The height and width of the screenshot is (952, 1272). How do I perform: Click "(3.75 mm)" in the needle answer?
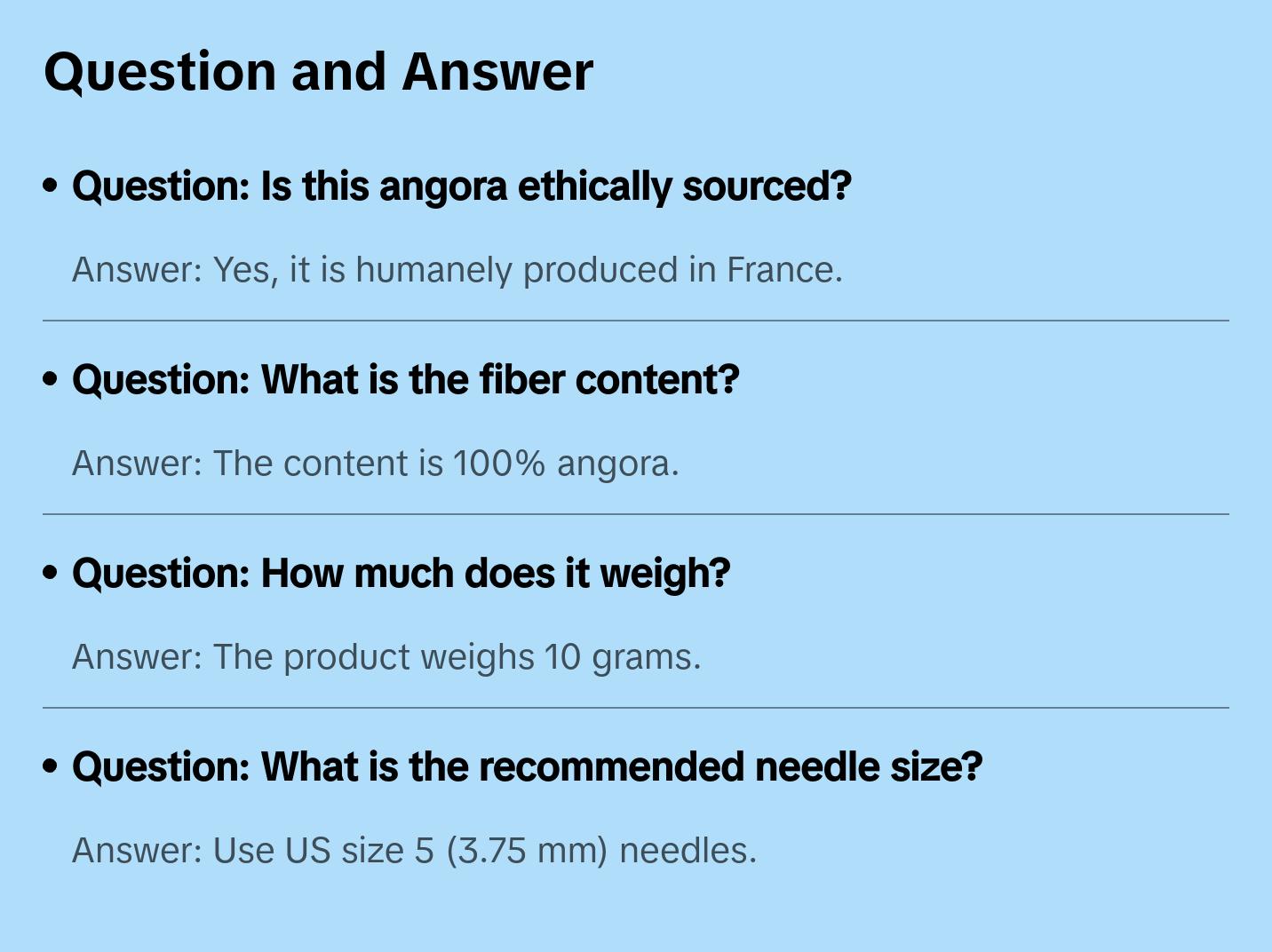click(x=527, y=851)
